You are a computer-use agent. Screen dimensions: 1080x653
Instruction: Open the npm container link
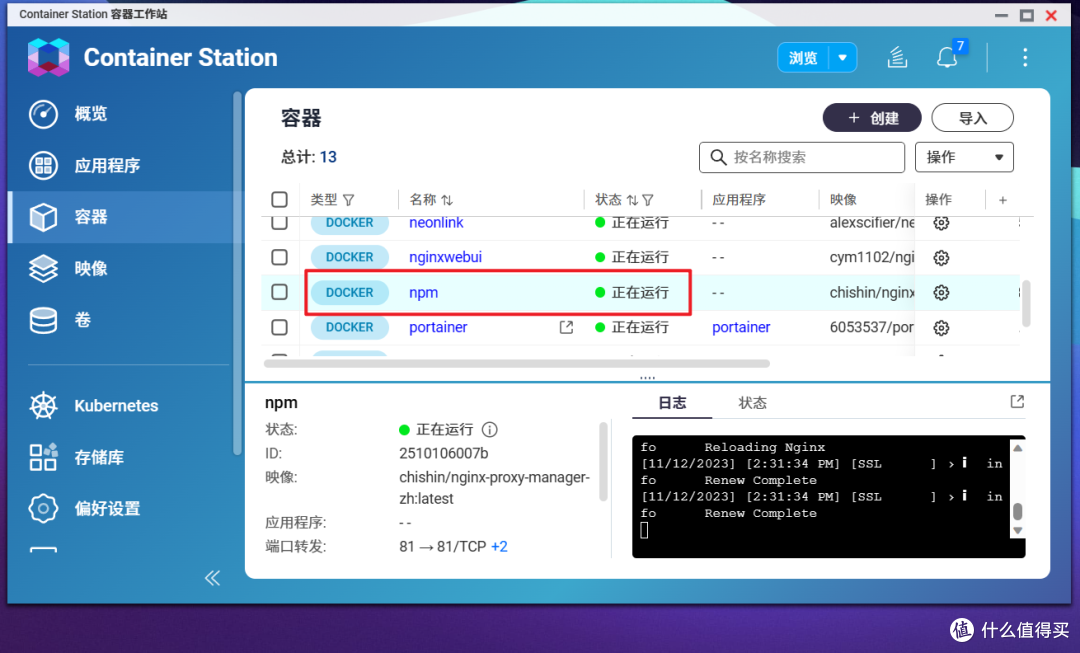pos(423,293)
